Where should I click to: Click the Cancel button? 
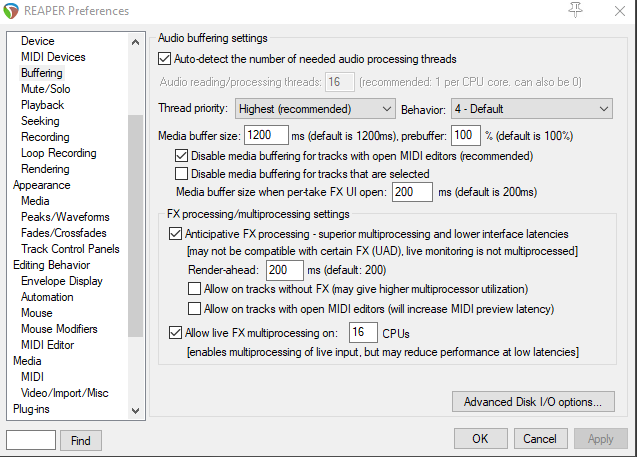click(540, 439)
